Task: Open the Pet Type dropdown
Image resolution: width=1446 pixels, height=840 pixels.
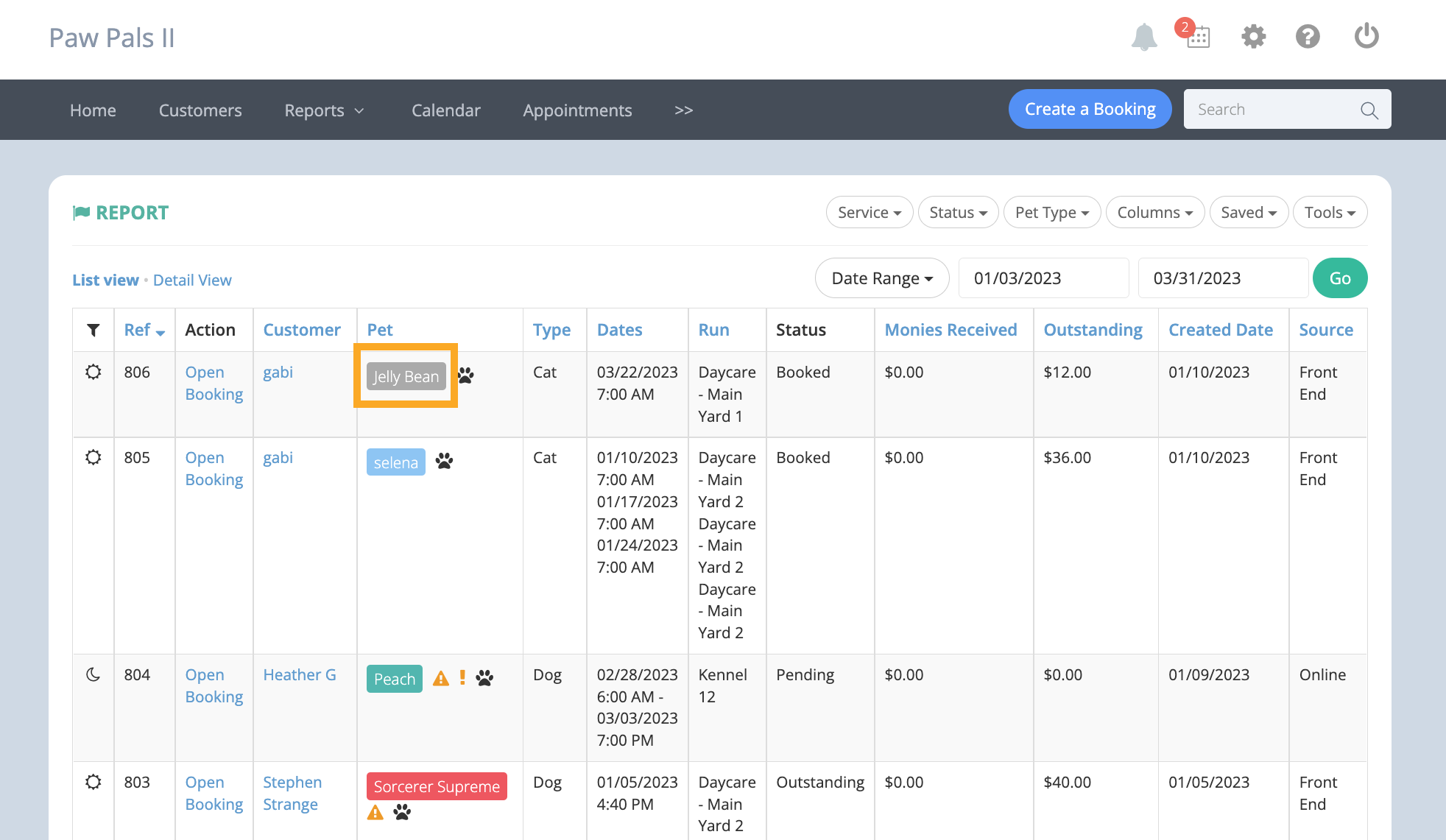Action: (1052, 212)
